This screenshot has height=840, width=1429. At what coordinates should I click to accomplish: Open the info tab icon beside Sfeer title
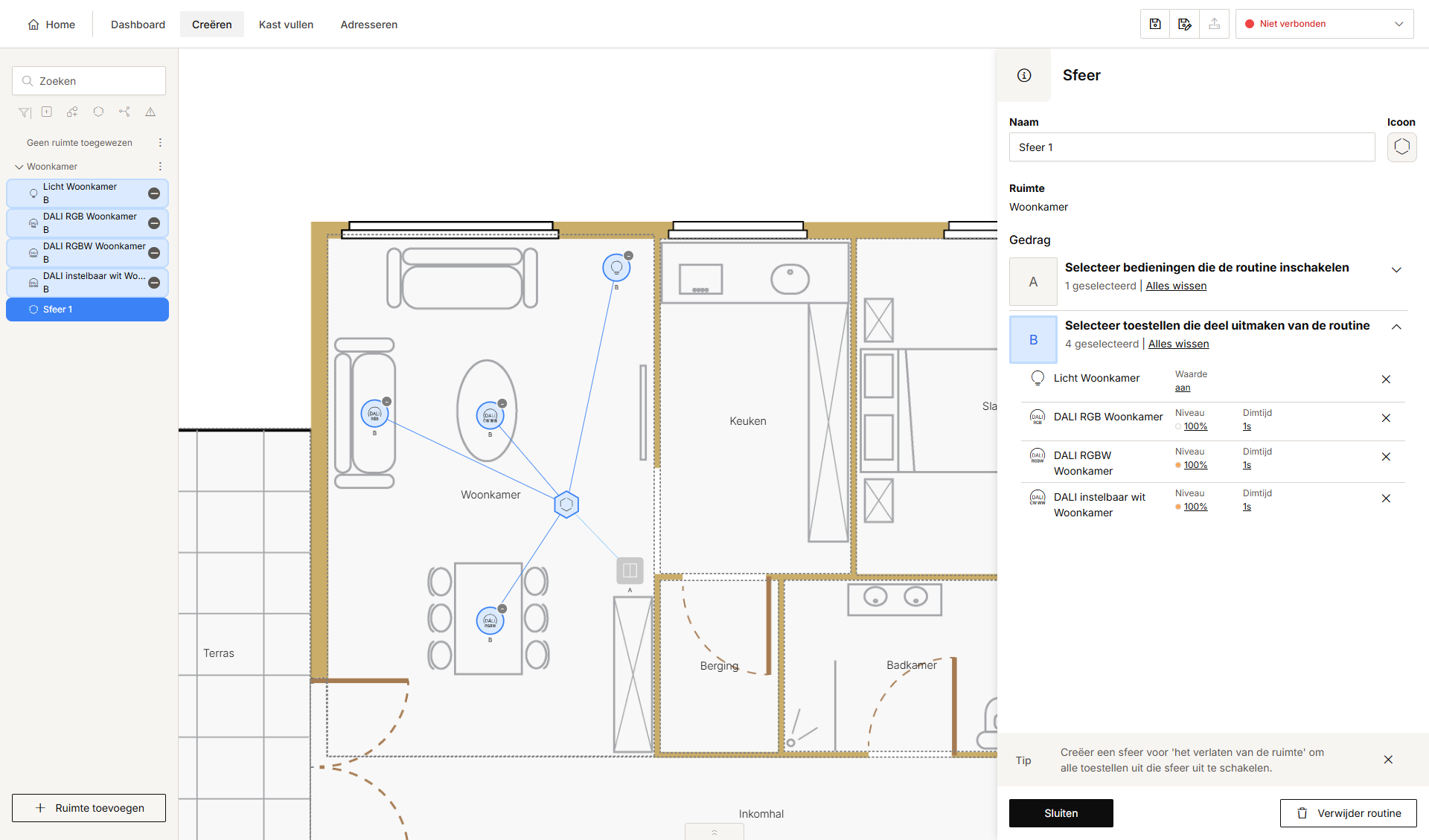tap(1024, 75)
